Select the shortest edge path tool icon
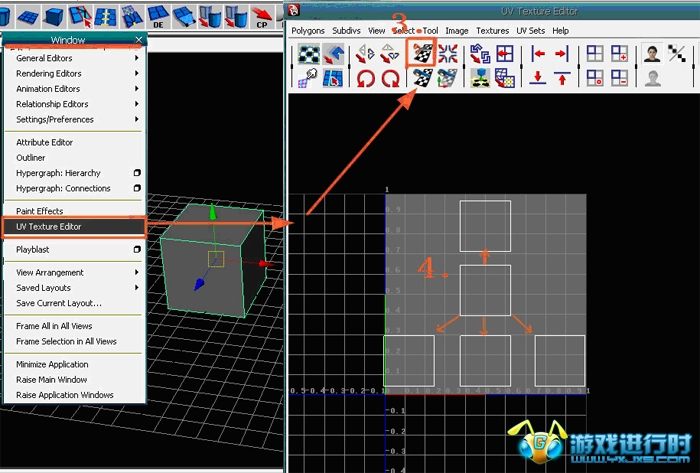Screen dimensions: 700x473 [x=333, y=78]
